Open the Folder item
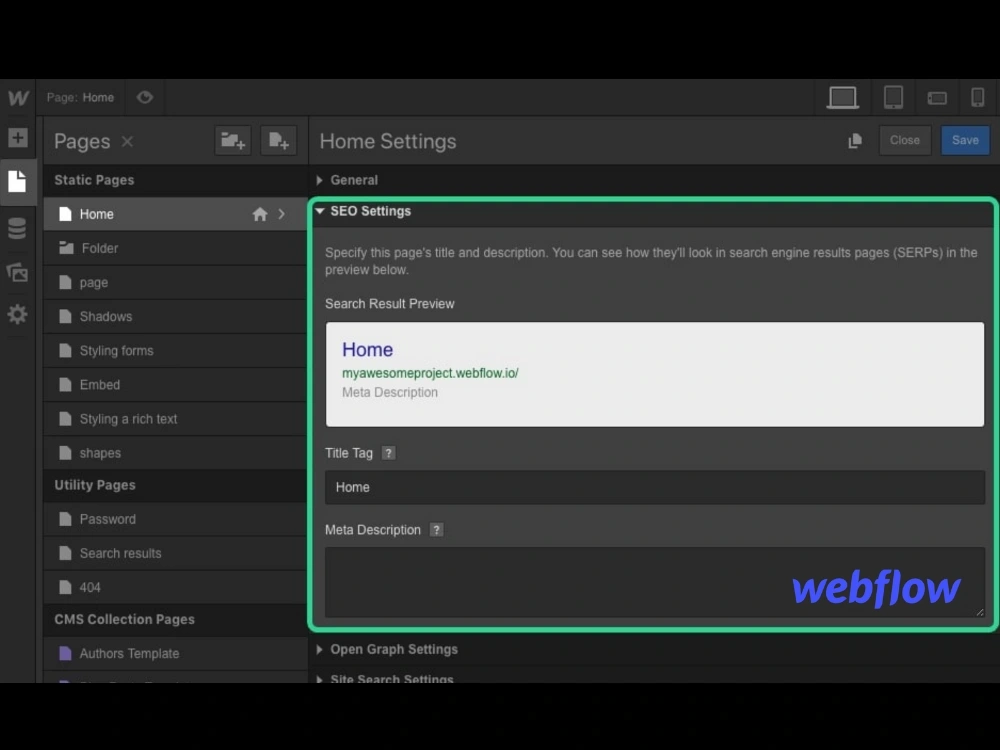 point(175,248)
